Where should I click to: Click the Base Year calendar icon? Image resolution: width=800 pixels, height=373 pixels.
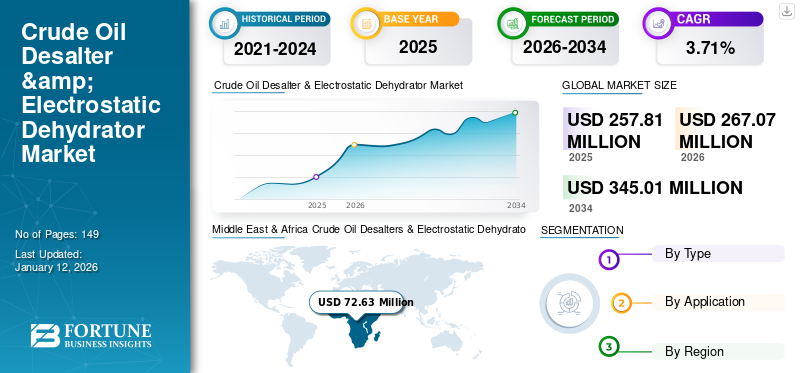point(365,23)
